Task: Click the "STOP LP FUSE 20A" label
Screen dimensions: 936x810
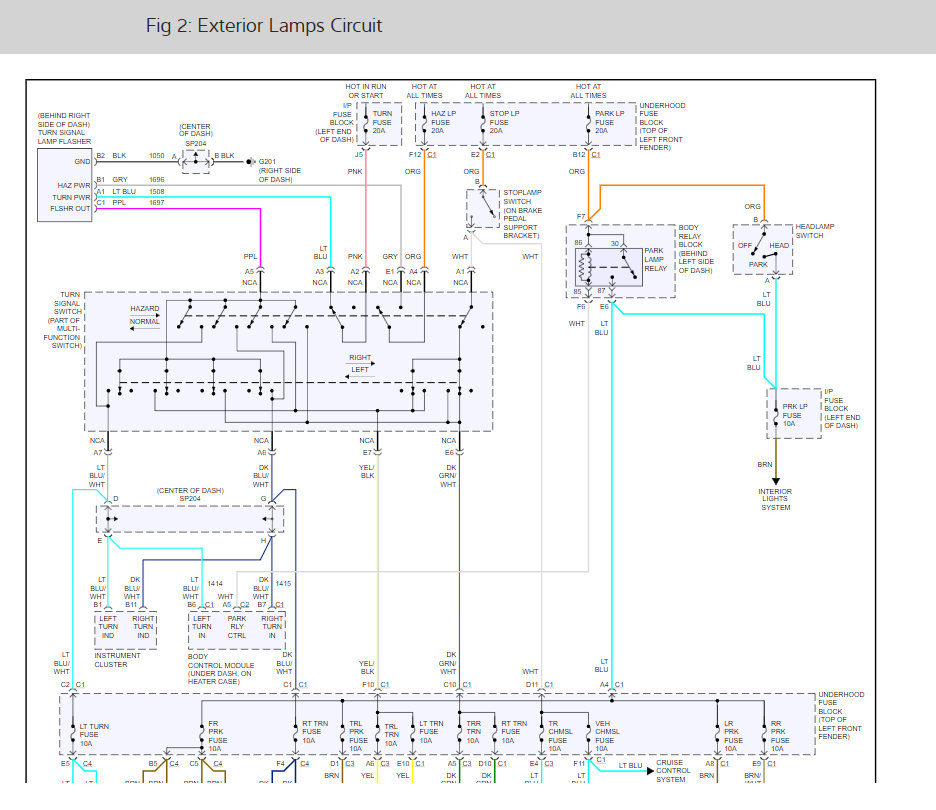Action: coord(504,122)
